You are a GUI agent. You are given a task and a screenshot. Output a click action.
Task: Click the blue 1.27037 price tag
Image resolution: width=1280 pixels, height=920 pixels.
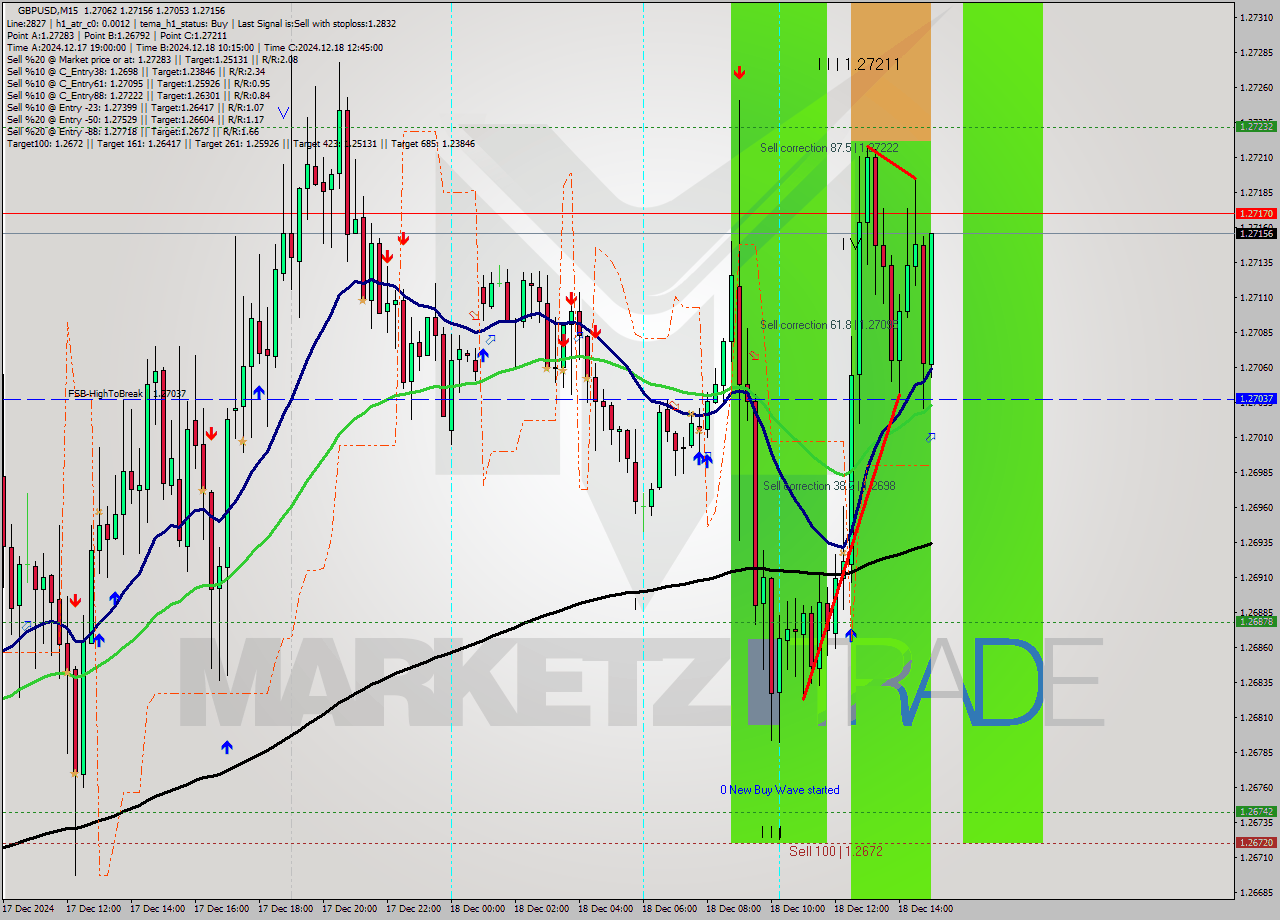pyautogui.click(x=1257, y=399)
